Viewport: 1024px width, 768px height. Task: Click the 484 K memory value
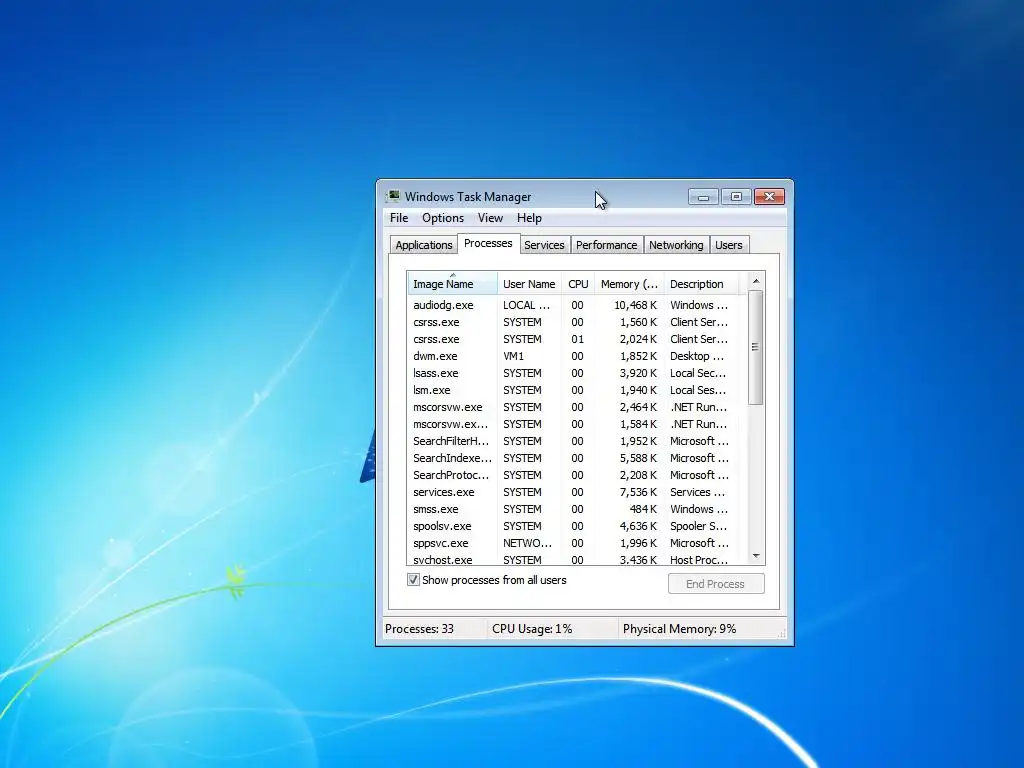(643, 509)
